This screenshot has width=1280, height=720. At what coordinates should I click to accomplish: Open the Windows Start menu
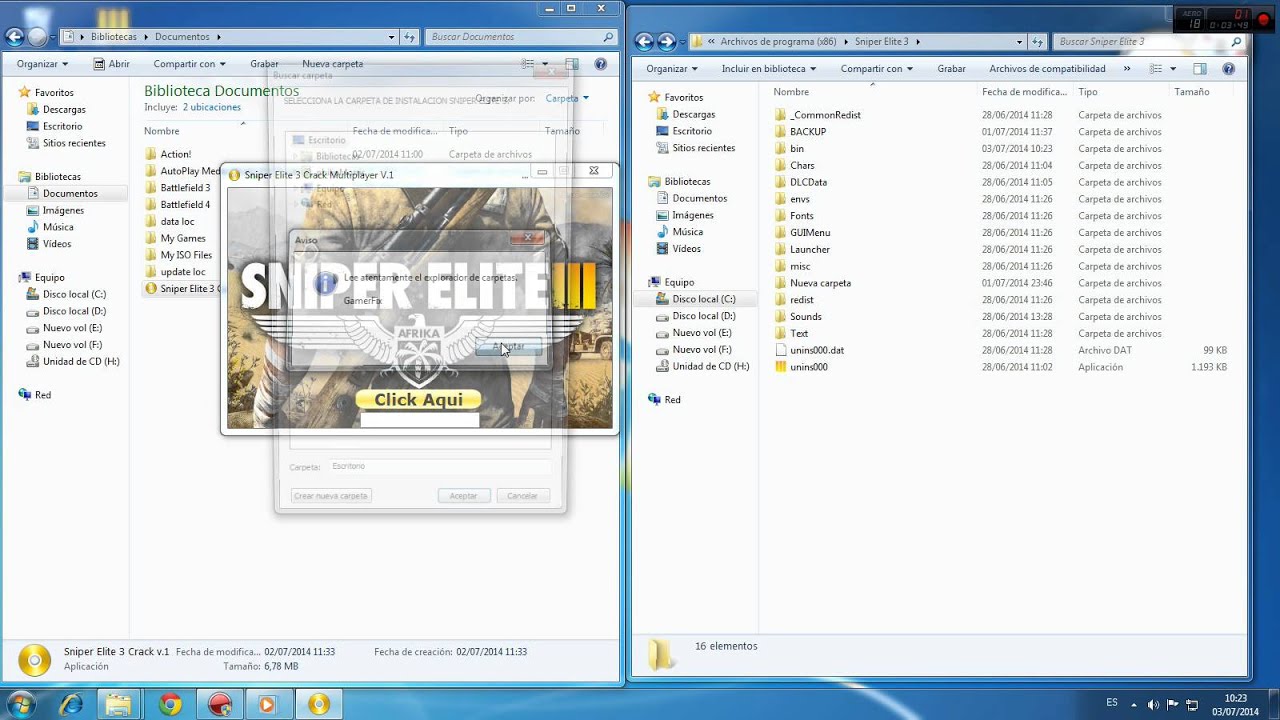pos(20,703)
